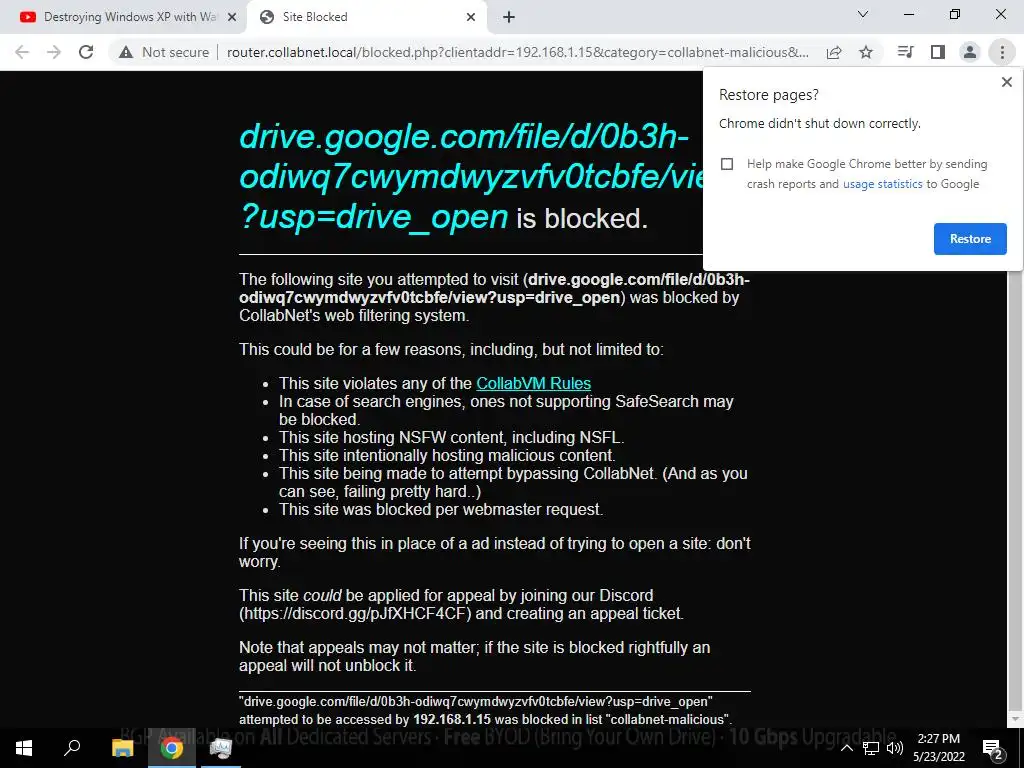
Task: Toggle the Chrome side panel
Action: pyautogui.click(x=938, y=52)
